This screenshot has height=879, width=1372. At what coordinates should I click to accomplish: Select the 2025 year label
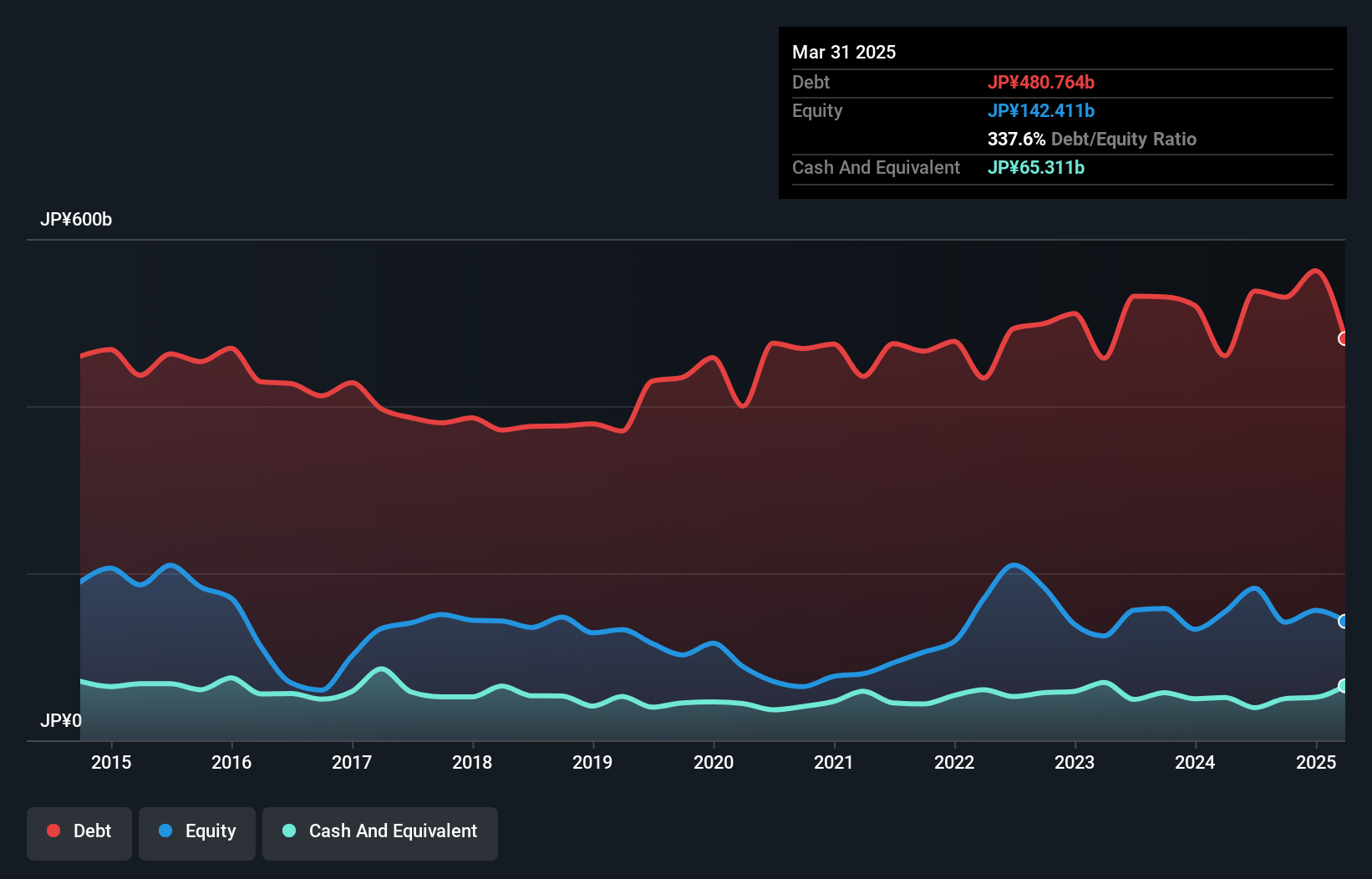pos(1316,762)
